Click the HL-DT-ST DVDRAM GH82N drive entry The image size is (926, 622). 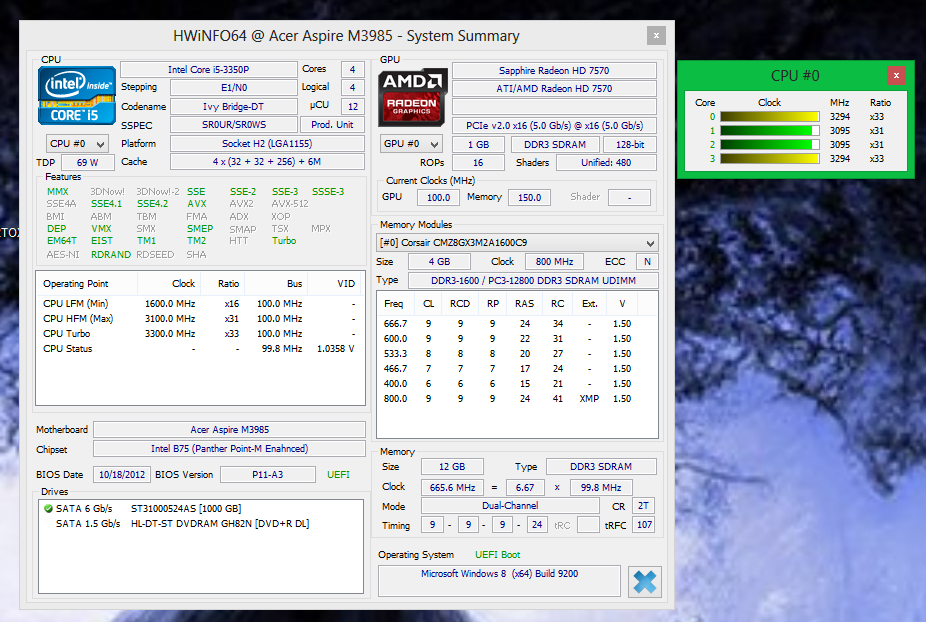tap(220, 523)
